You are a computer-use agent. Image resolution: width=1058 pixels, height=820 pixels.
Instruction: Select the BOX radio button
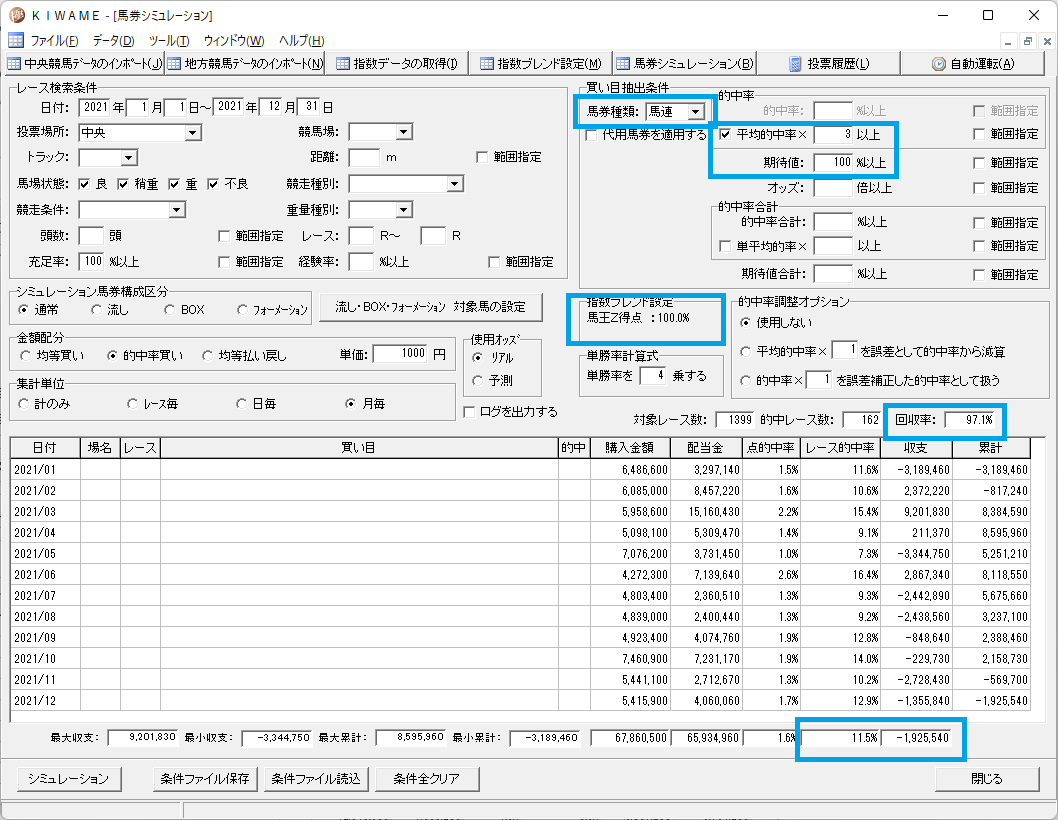click(169, 310)
